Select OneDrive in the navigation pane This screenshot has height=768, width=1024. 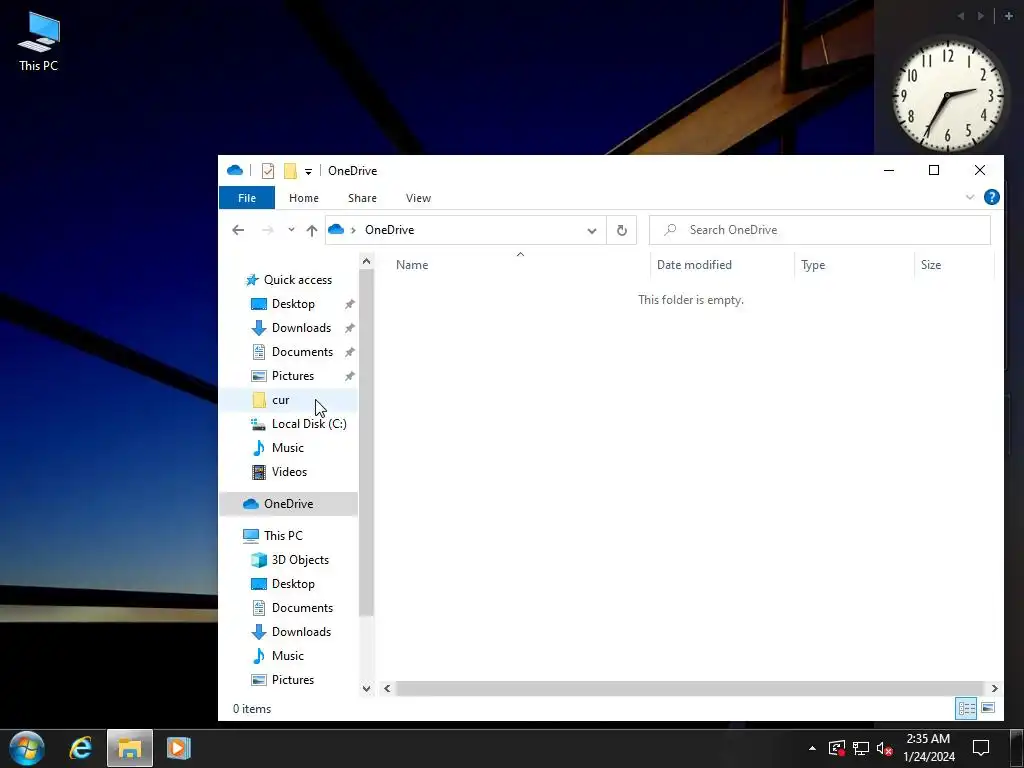pos(288,504)
